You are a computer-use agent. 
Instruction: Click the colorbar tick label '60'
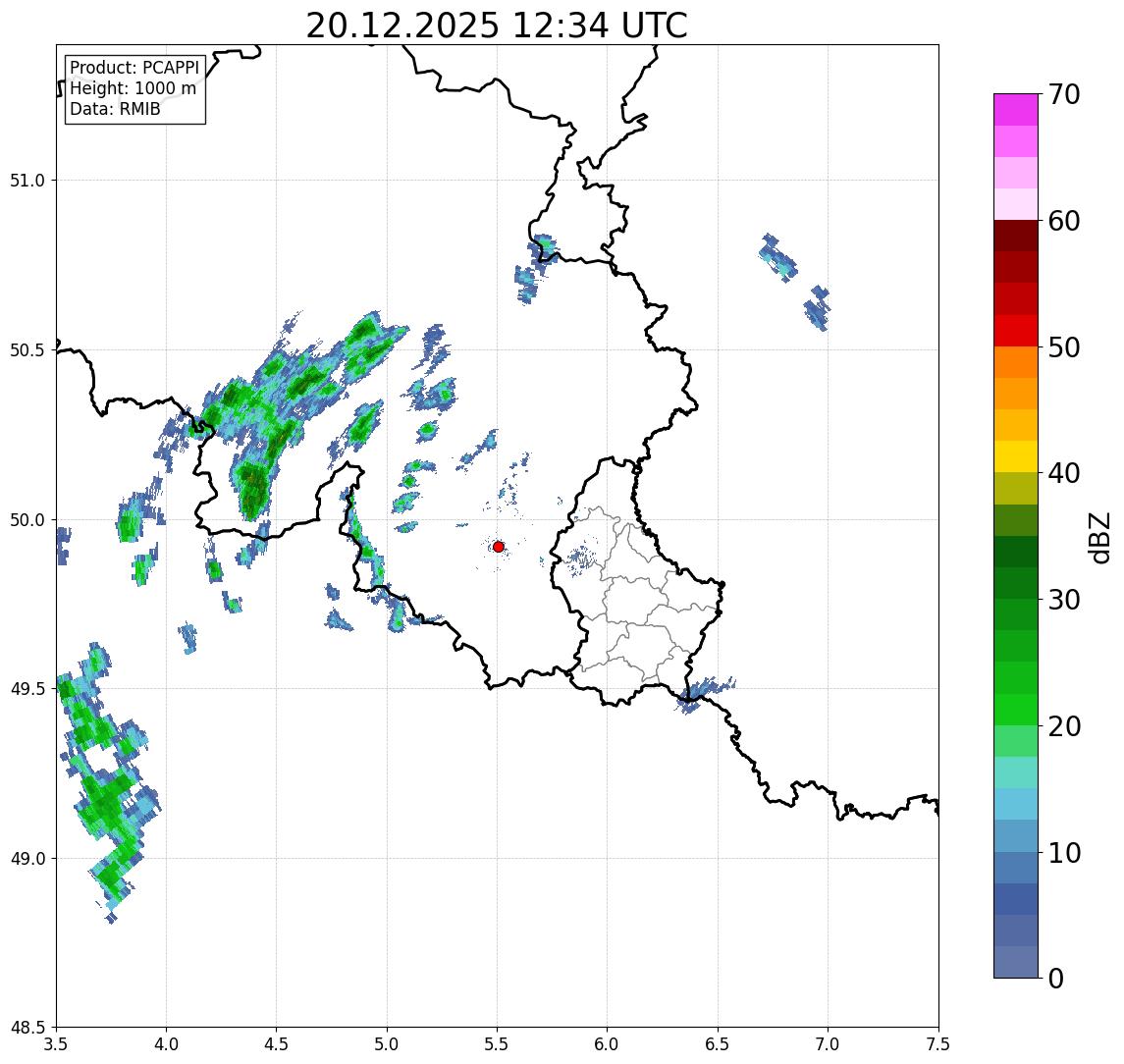1064,221
